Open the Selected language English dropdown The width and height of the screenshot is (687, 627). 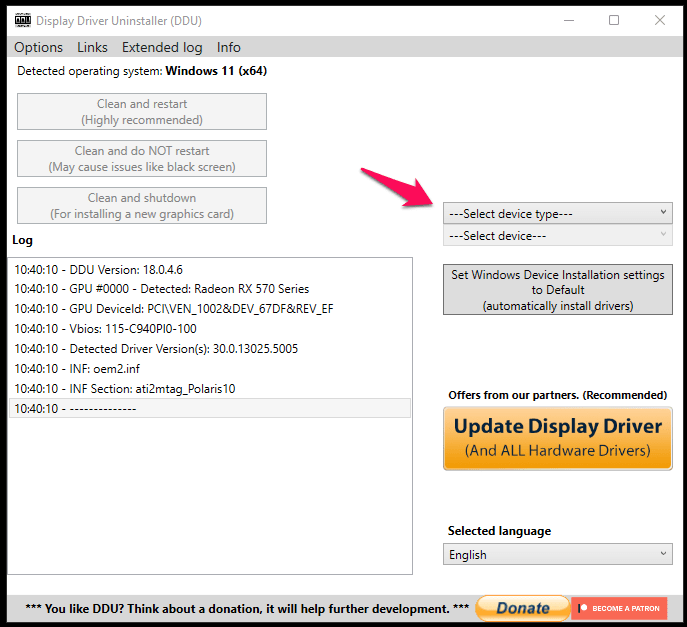[x=558, y=554]
